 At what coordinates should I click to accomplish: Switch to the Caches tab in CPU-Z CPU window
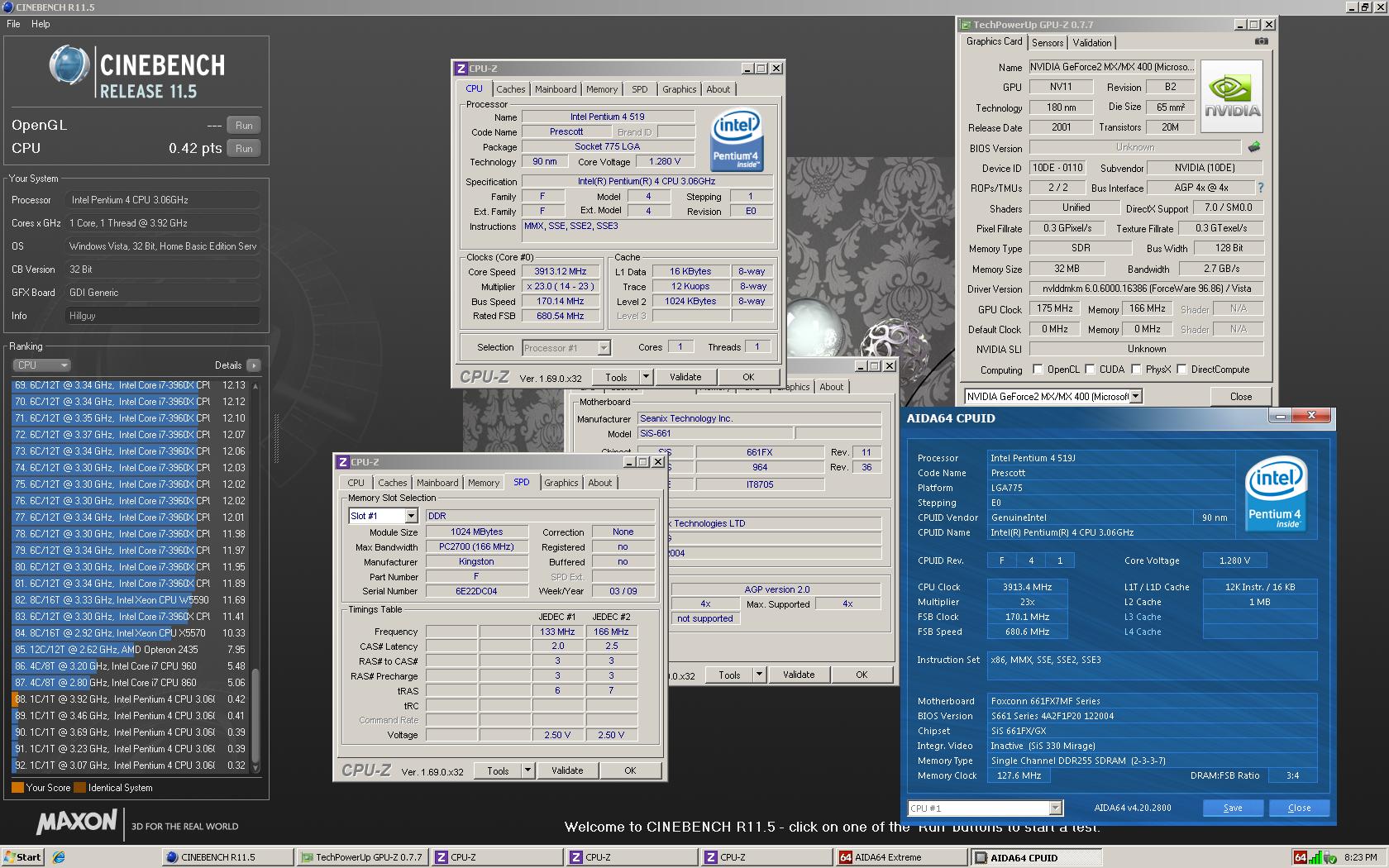[510, 89]
